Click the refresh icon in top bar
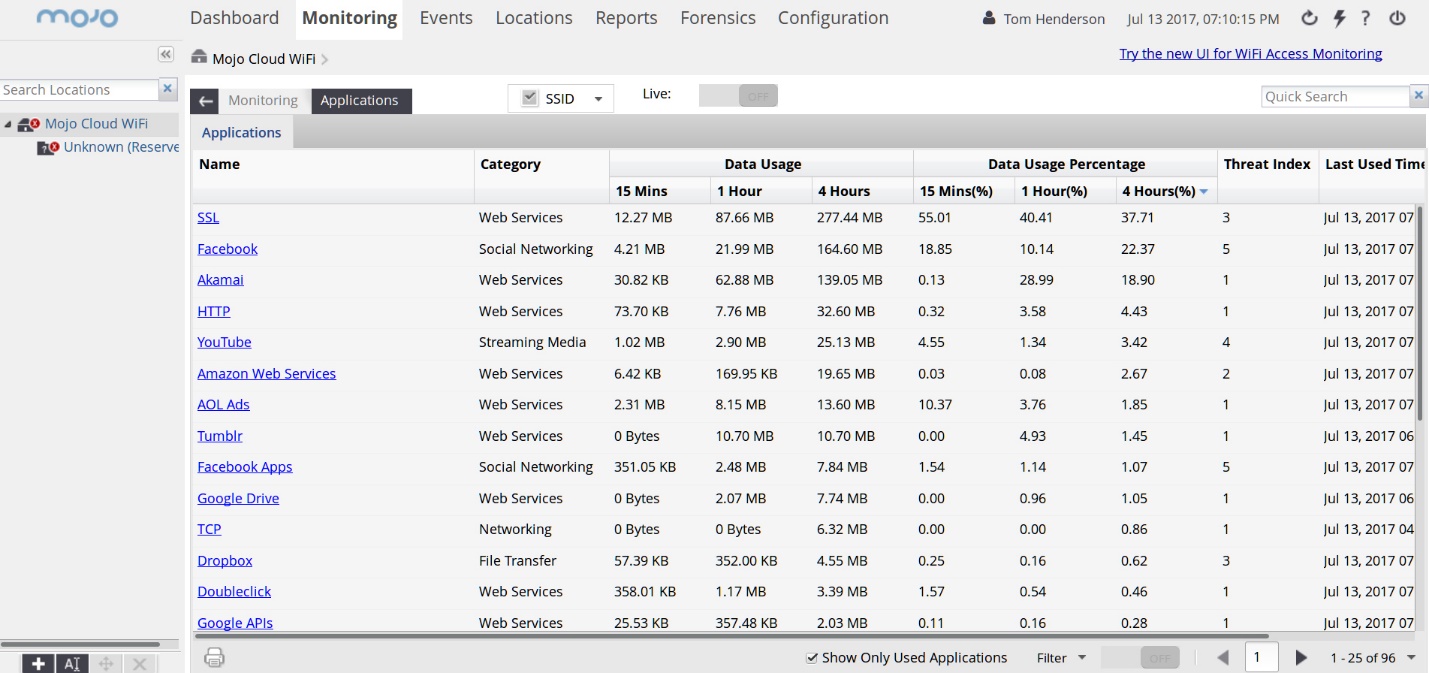The height and width of the screenshot is (673, 1429). coord(1309,19)
